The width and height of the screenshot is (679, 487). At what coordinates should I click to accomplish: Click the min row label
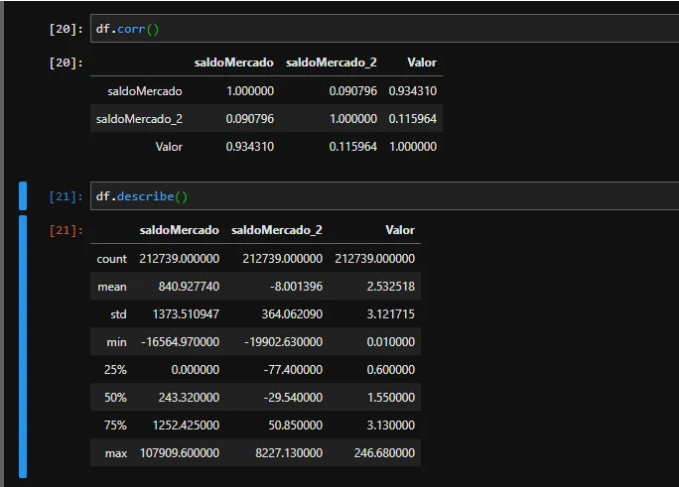pyautogui.click(x=116, y=342)
